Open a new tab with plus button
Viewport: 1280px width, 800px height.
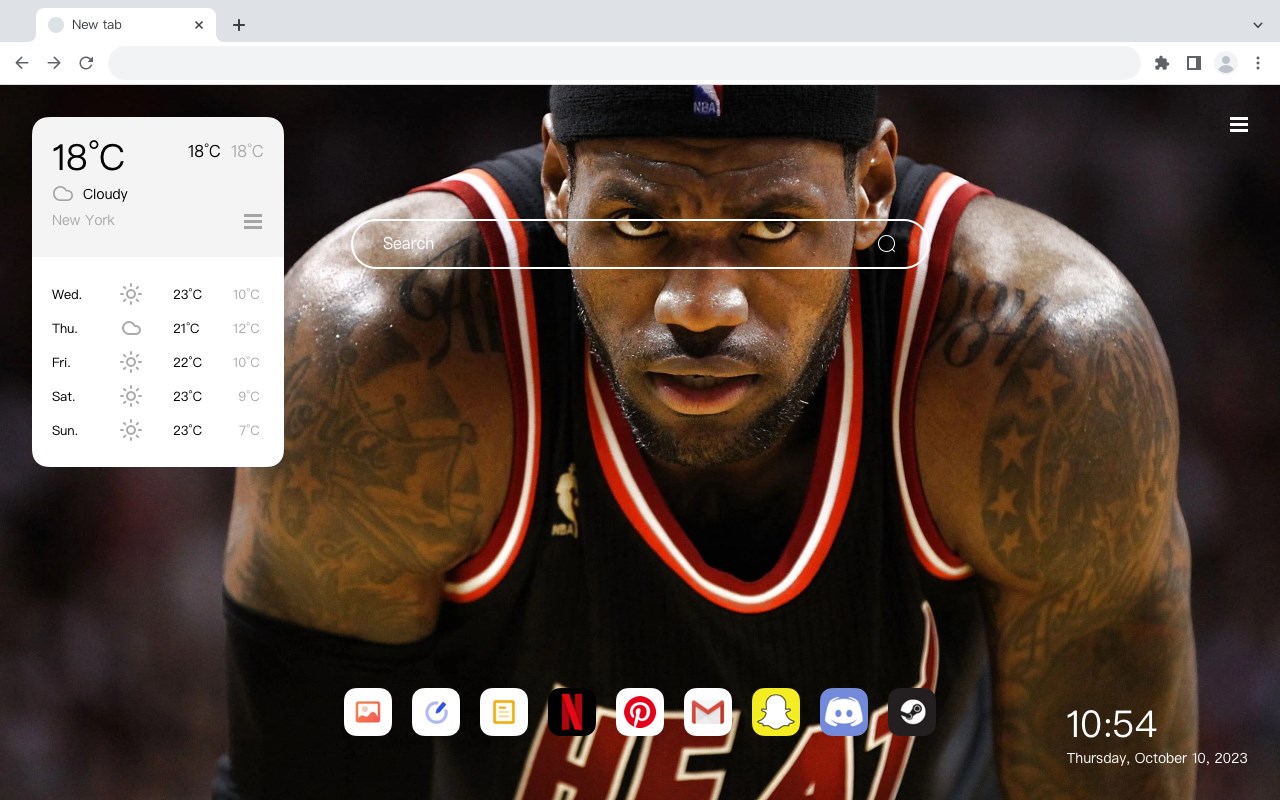point(238,25)
